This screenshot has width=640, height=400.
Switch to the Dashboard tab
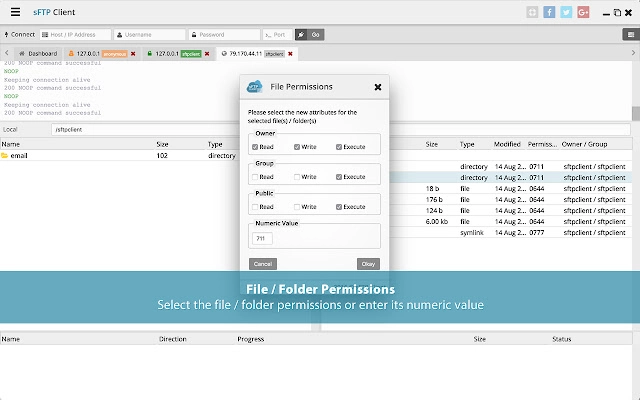(38, 54)
